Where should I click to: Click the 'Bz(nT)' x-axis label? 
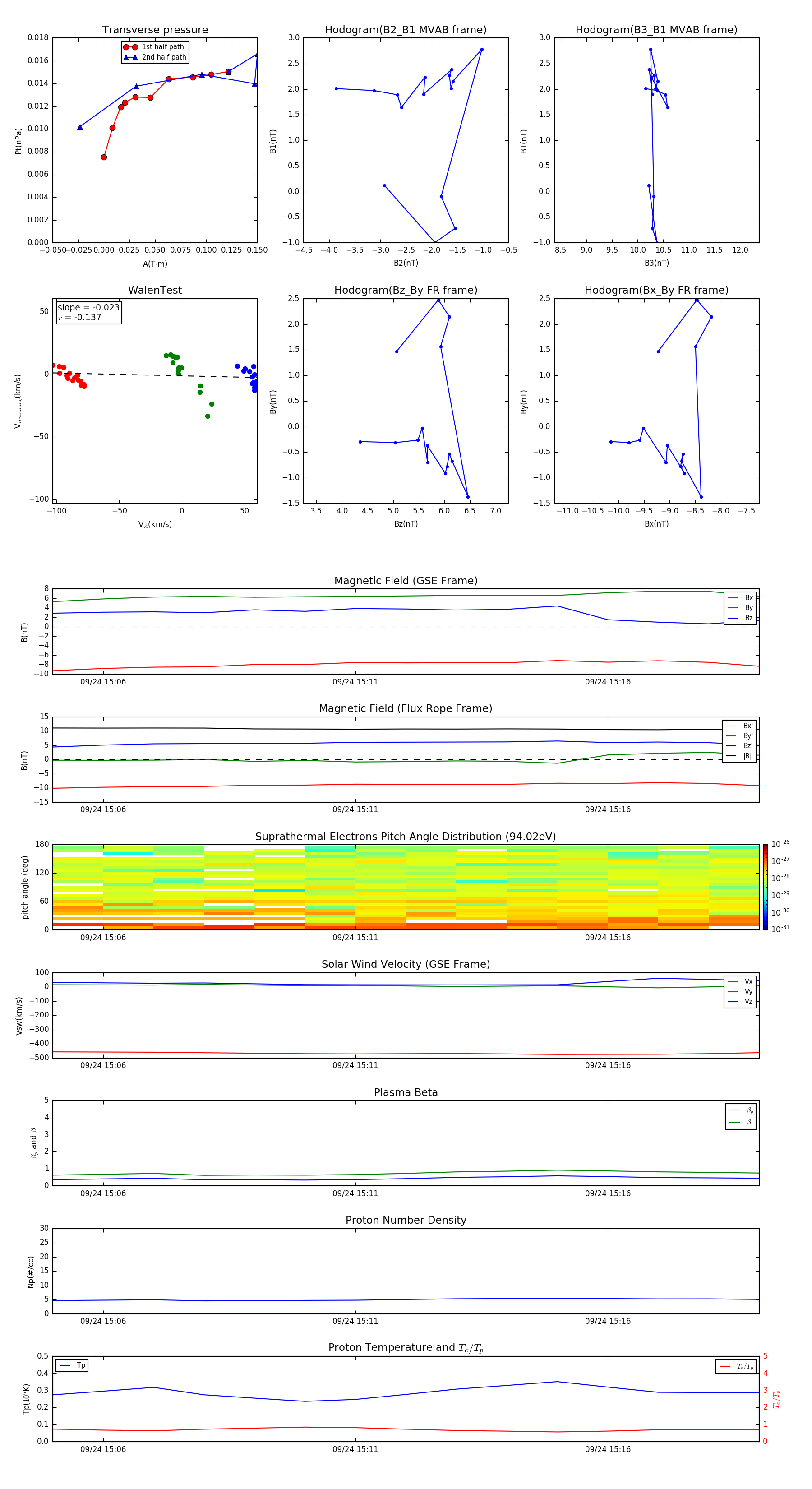click(x=406, y=524)
